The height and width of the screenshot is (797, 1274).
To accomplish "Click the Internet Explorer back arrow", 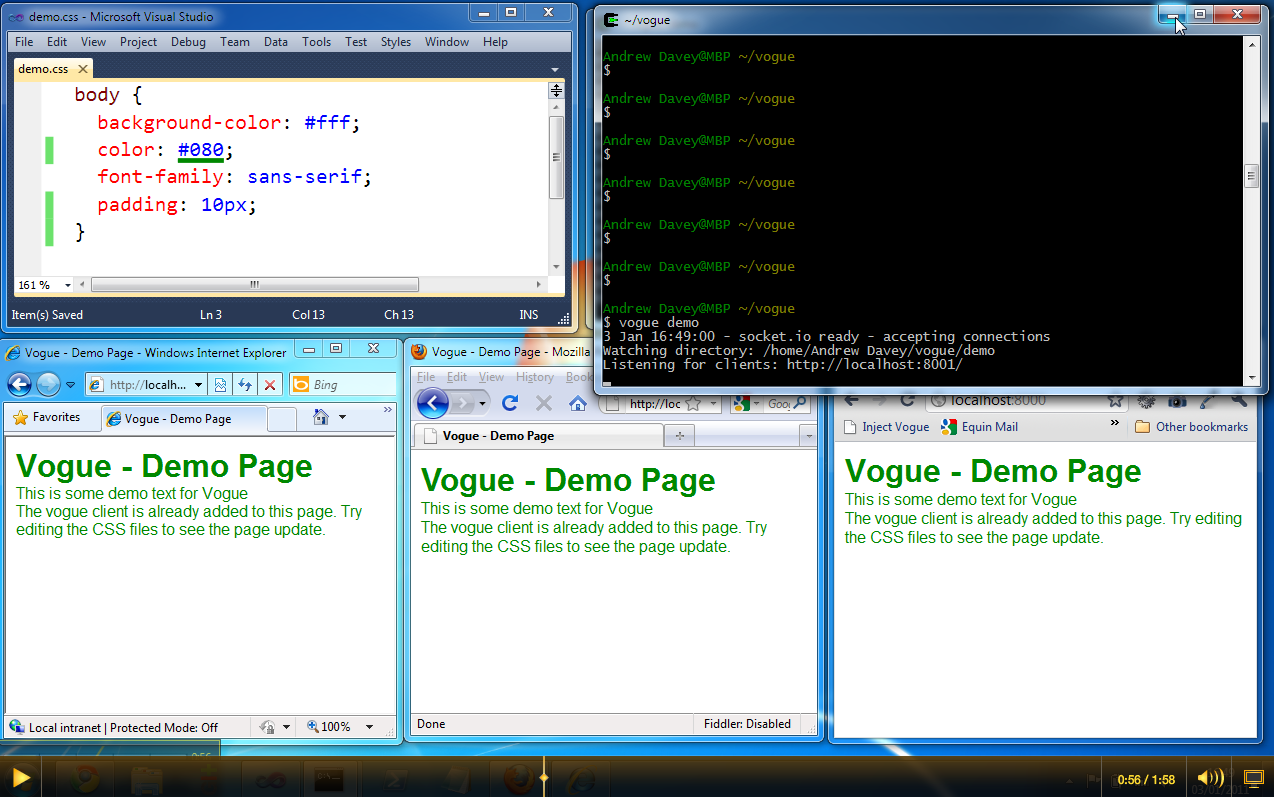I will (x=19, y=385).
